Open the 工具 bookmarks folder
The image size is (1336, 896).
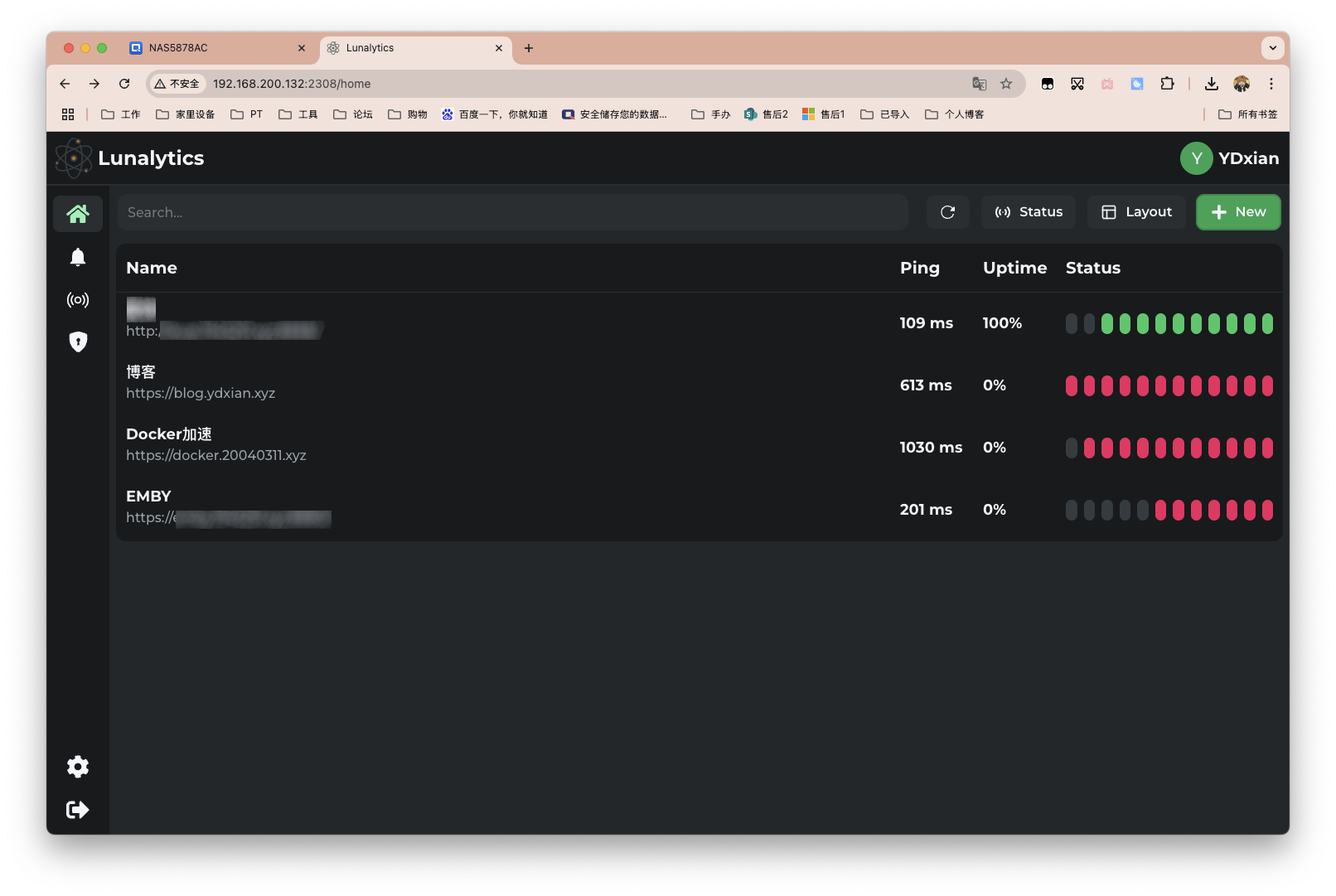click(298, 114)
